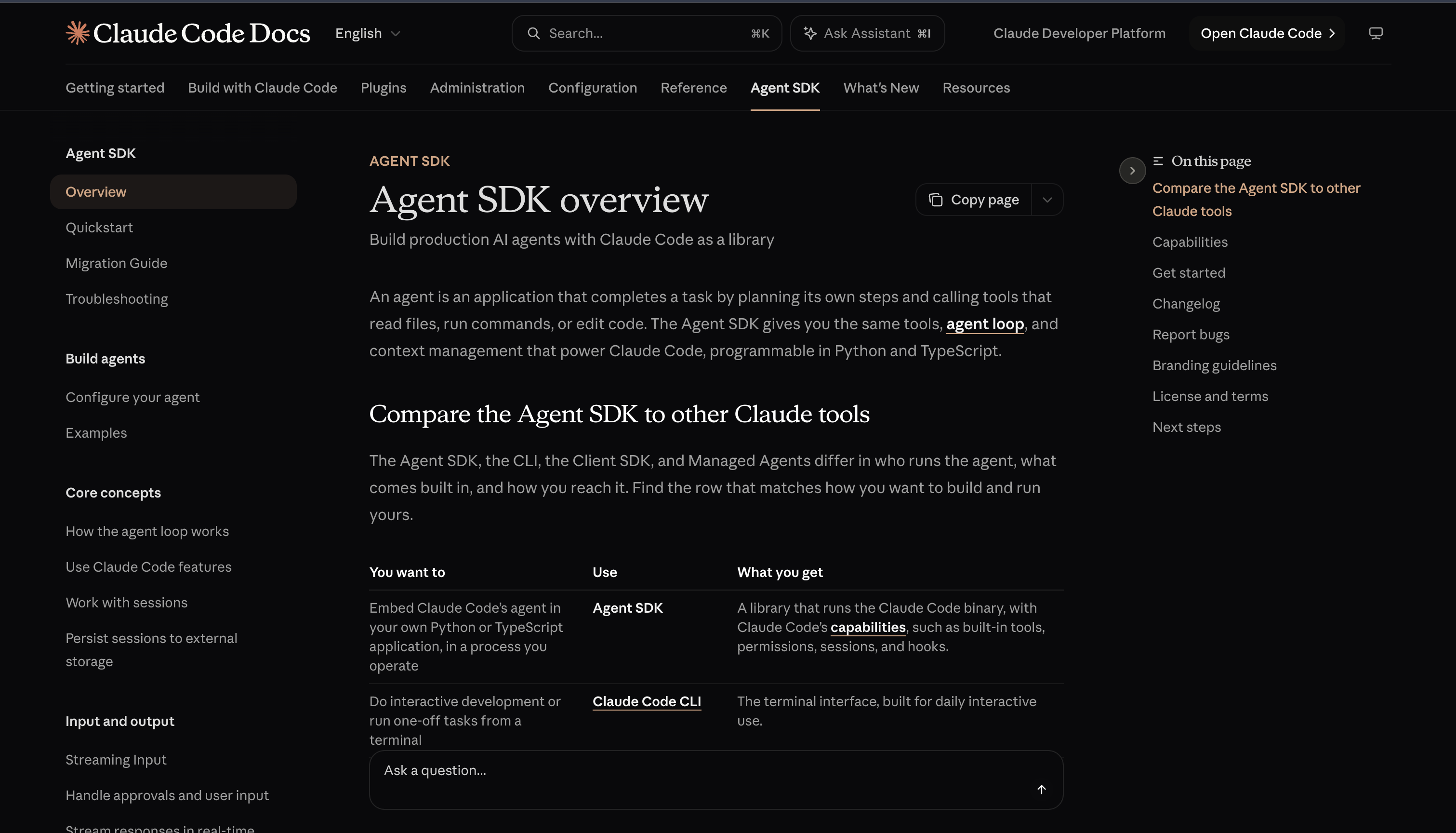Open the Resources tab

tap(976, 88)
